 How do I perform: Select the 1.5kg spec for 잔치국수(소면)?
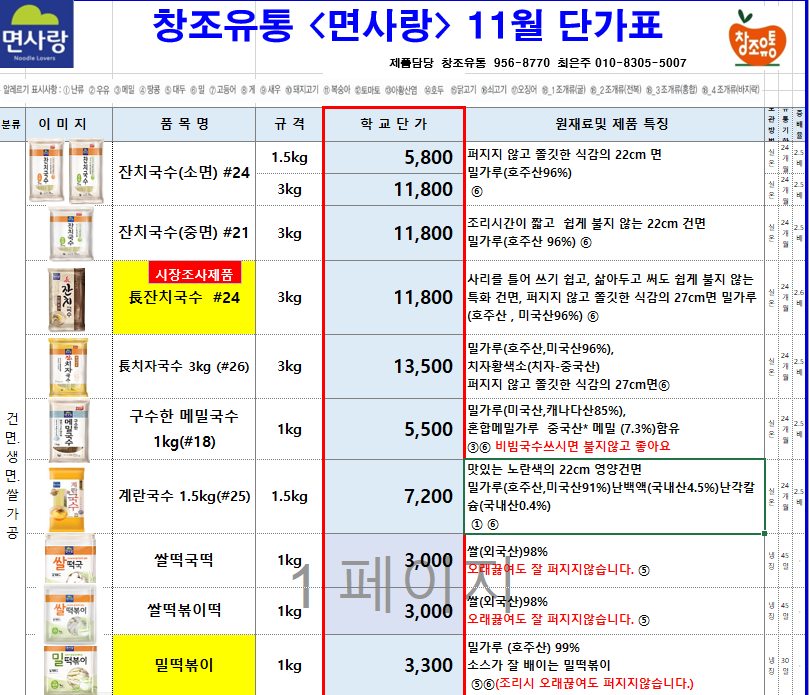coord(289,157)
